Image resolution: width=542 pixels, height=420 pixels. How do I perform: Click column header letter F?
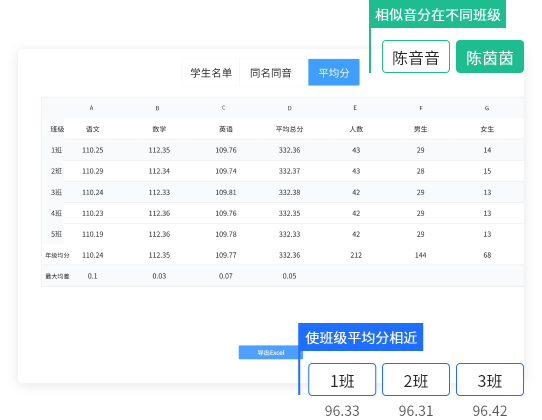click(x=421, y=108)
